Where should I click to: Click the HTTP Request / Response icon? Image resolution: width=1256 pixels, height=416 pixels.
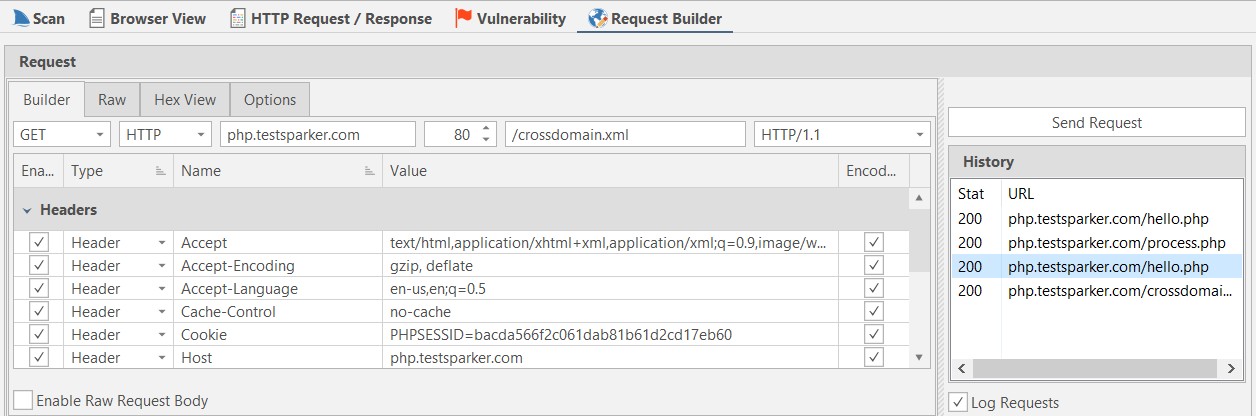pos(237,18)
